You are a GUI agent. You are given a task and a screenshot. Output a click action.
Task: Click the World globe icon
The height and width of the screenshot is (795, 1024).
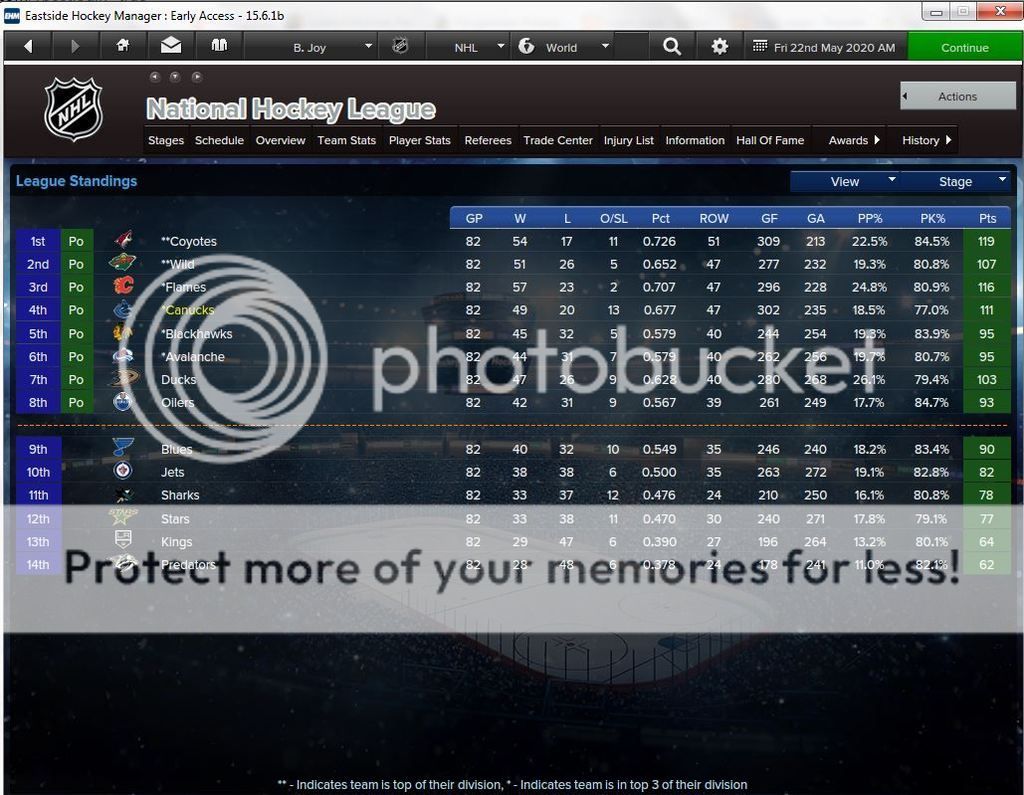click(x=526, y=46)
